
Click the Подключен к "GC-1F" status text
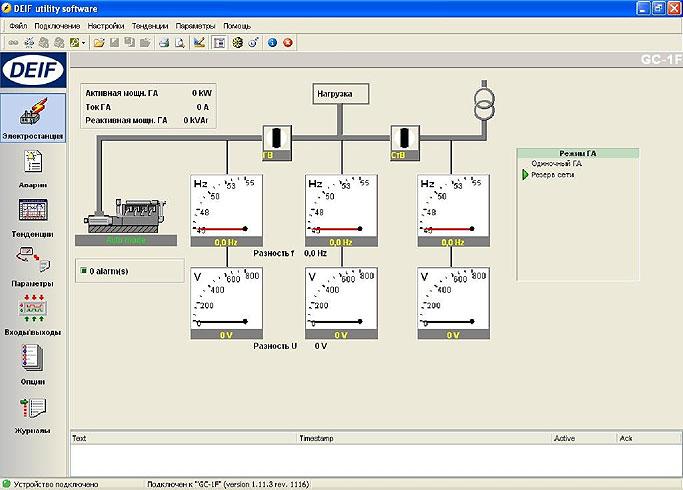point(228,484)
